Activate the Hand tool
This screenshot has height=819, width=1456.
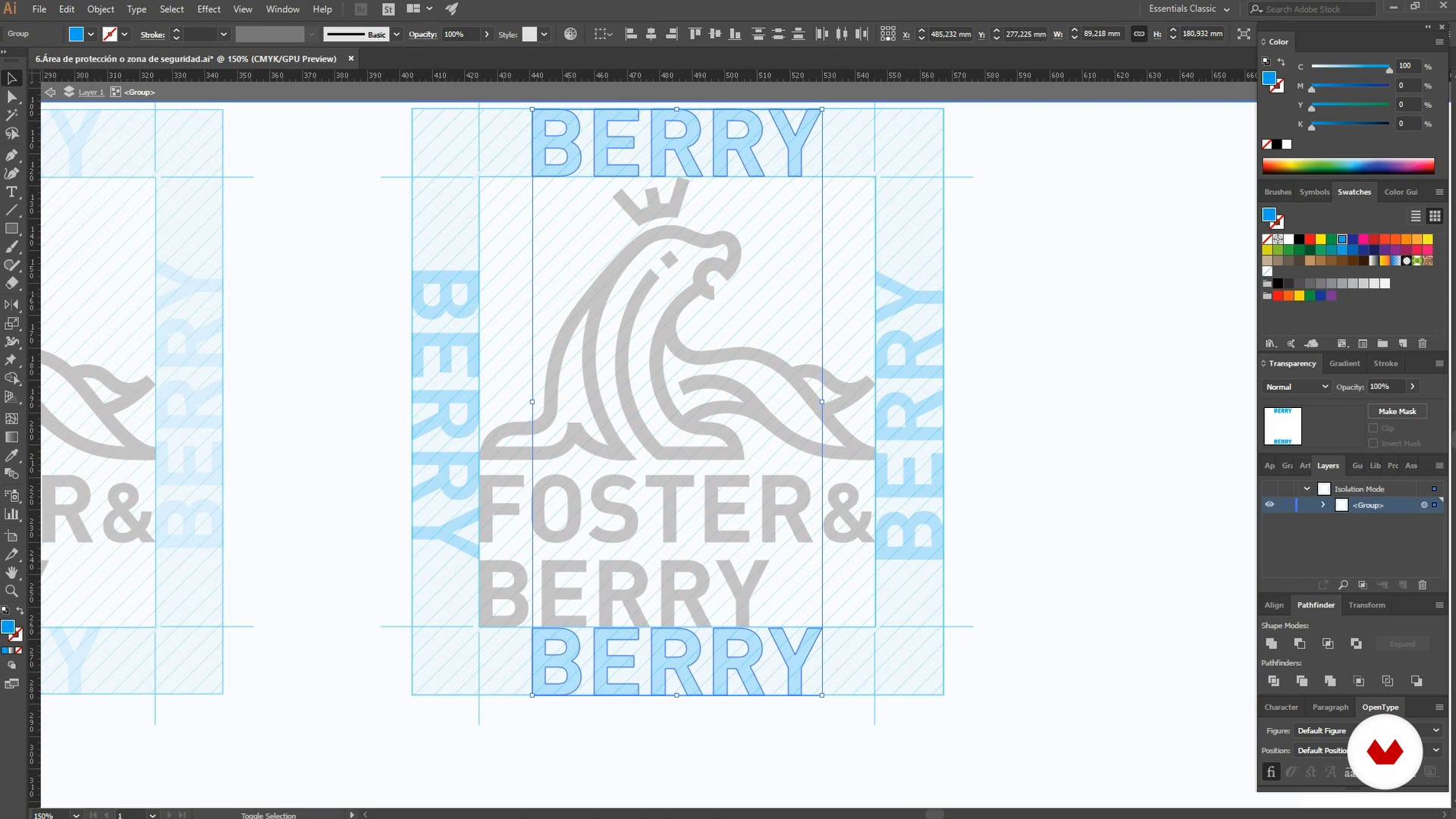[x=11, y=573]
